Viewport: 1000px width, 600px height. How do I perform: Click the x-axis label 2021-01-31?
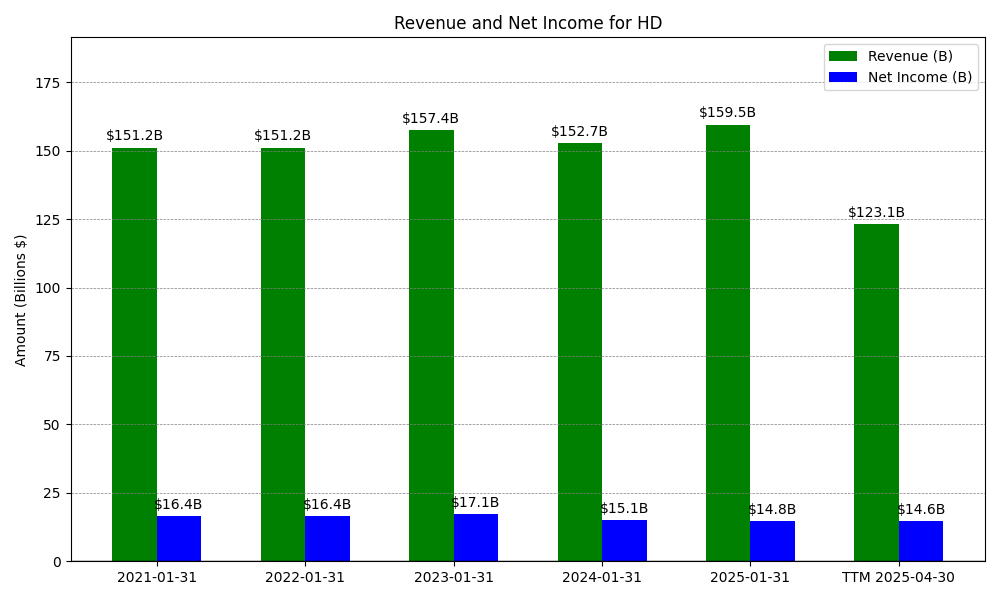point(157,578)
